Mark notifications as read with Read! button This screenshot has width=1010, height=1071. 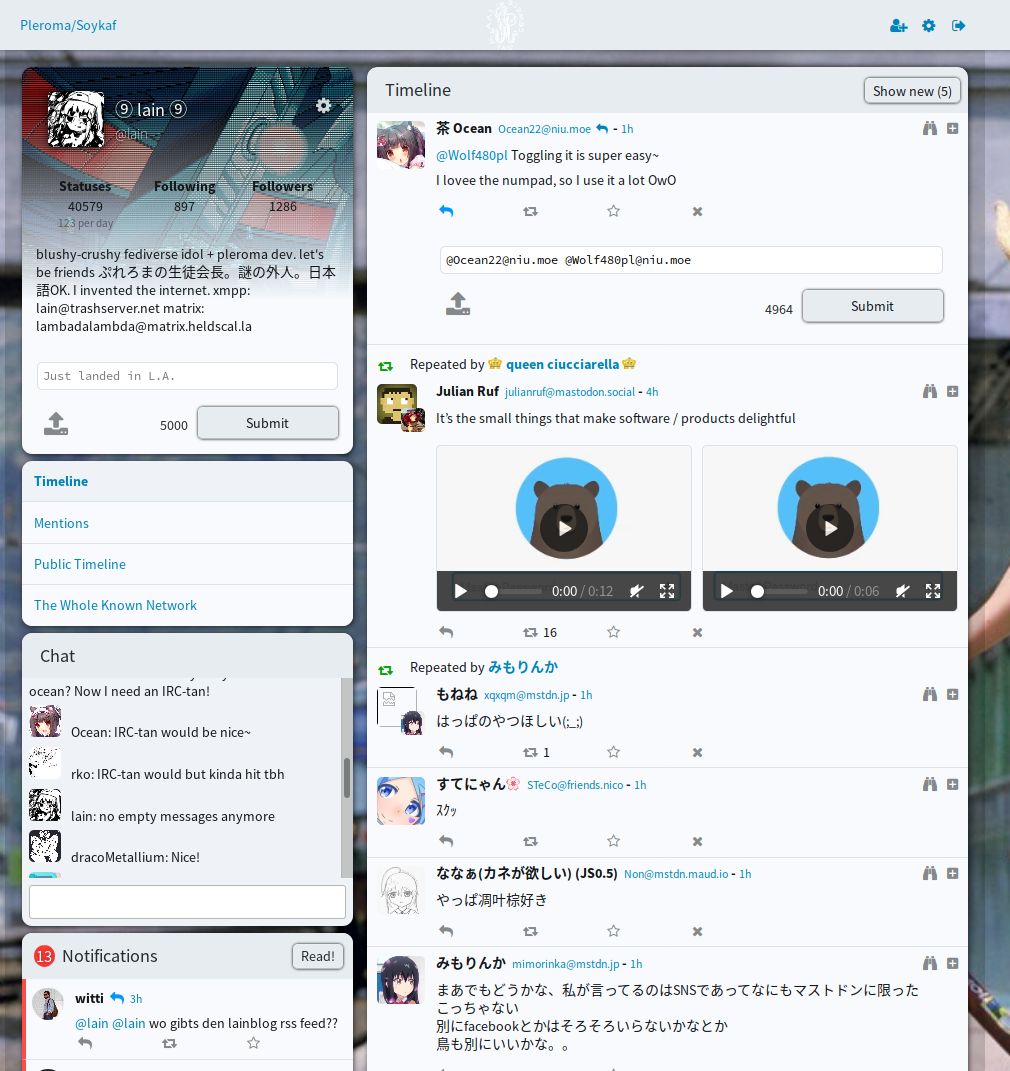[x=317, y=956]
